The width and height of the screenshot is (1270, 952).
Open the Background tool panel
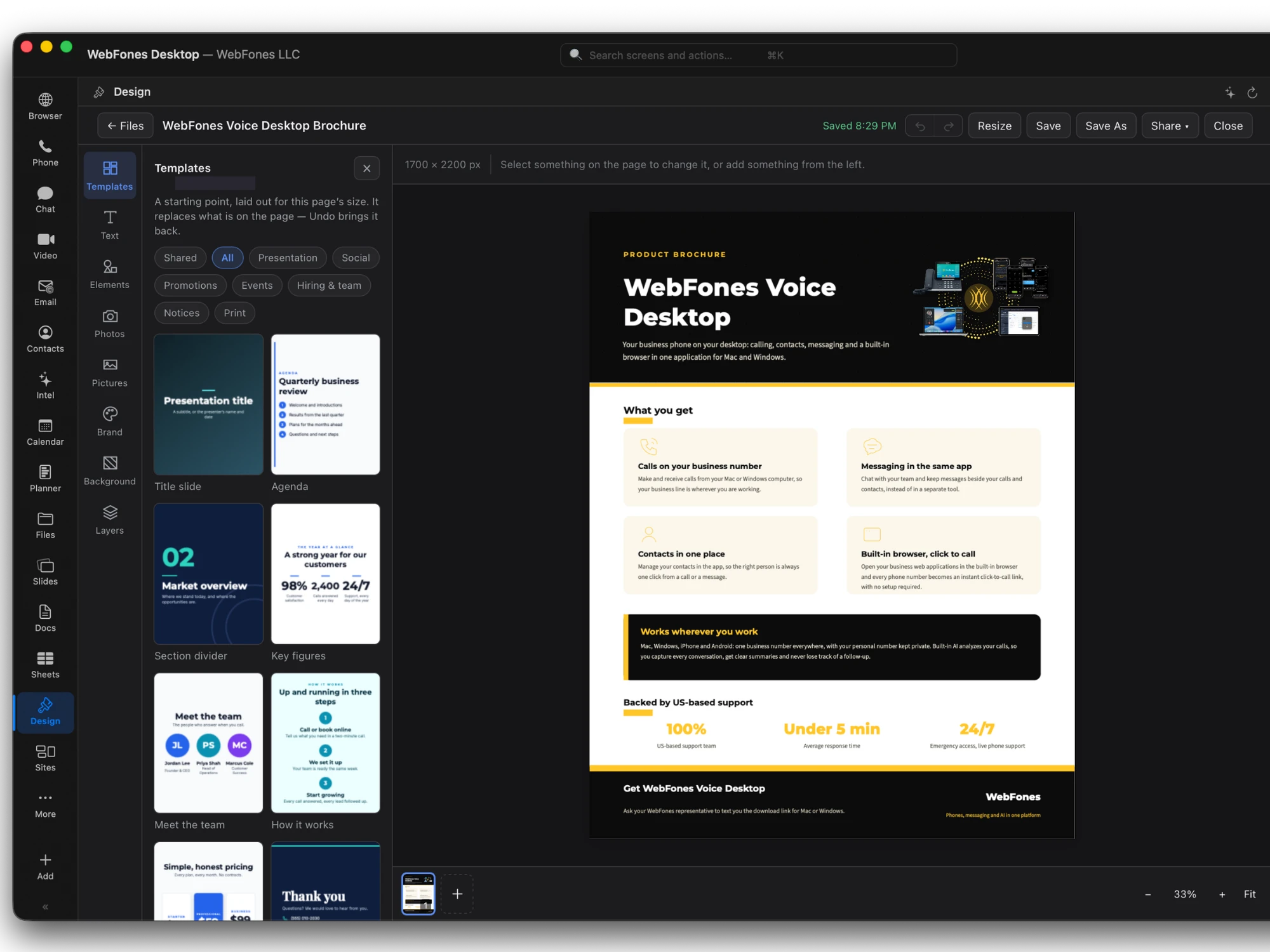click(x=110, y=471)
